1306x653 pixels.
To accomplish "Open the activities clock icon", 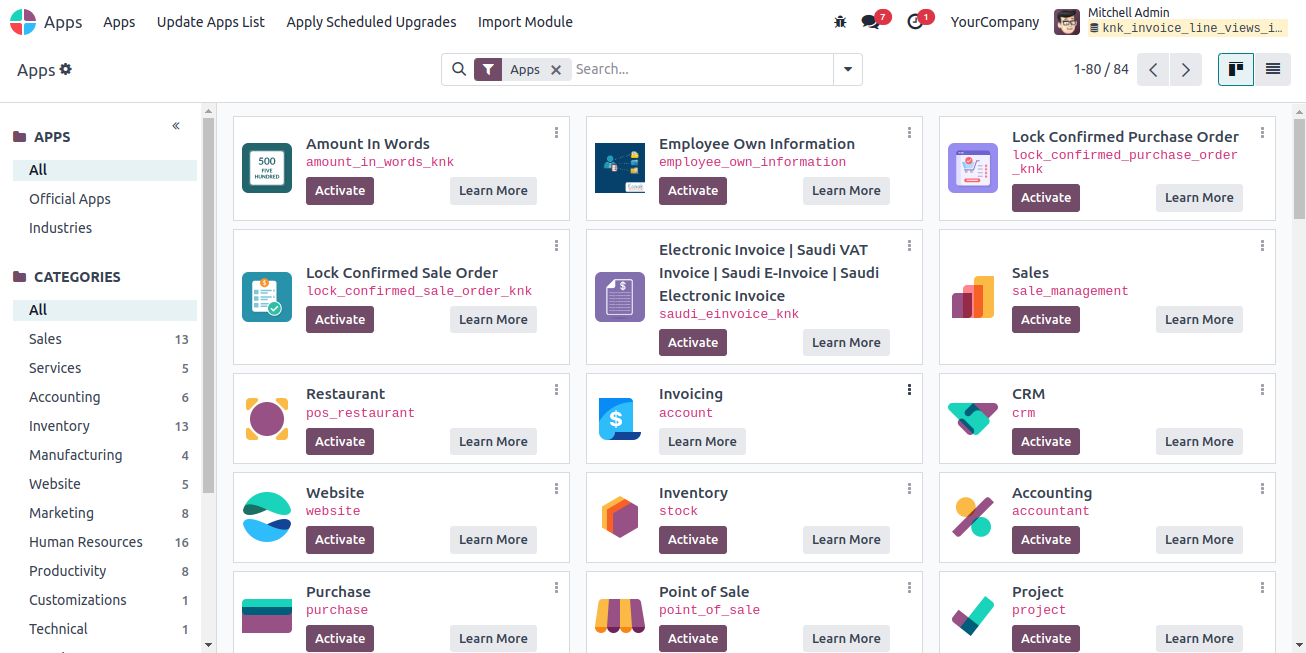I will point(915,22).
